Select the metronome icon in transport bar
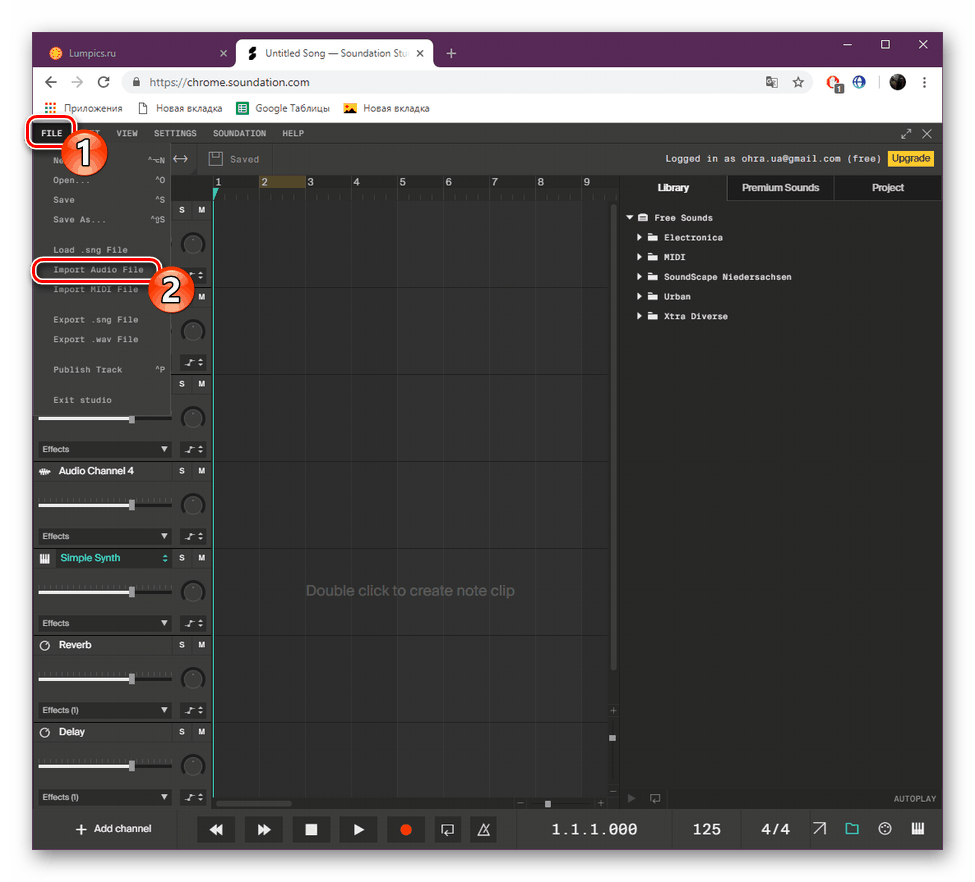This screenshot has height=882, width=975. [484, 829]
